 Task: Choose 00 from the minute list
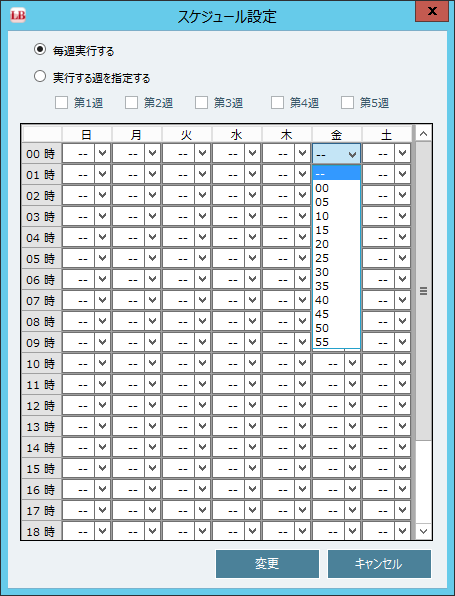(336, 188)
